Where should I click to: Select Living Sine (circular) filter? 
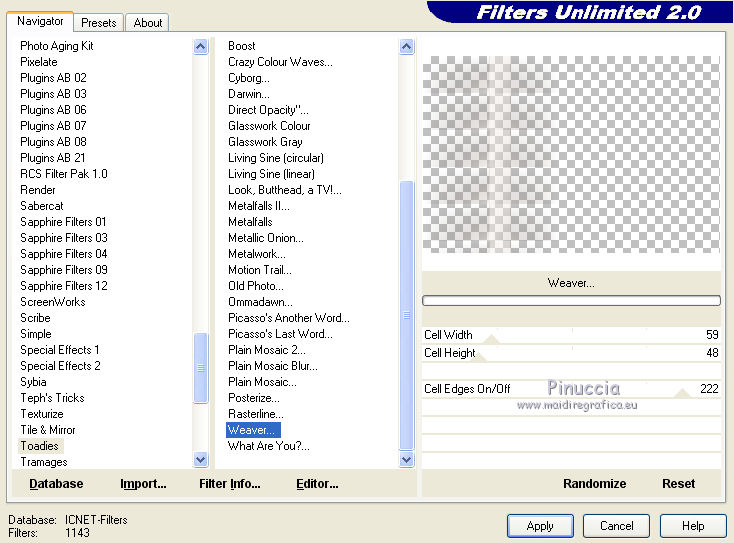276,158
